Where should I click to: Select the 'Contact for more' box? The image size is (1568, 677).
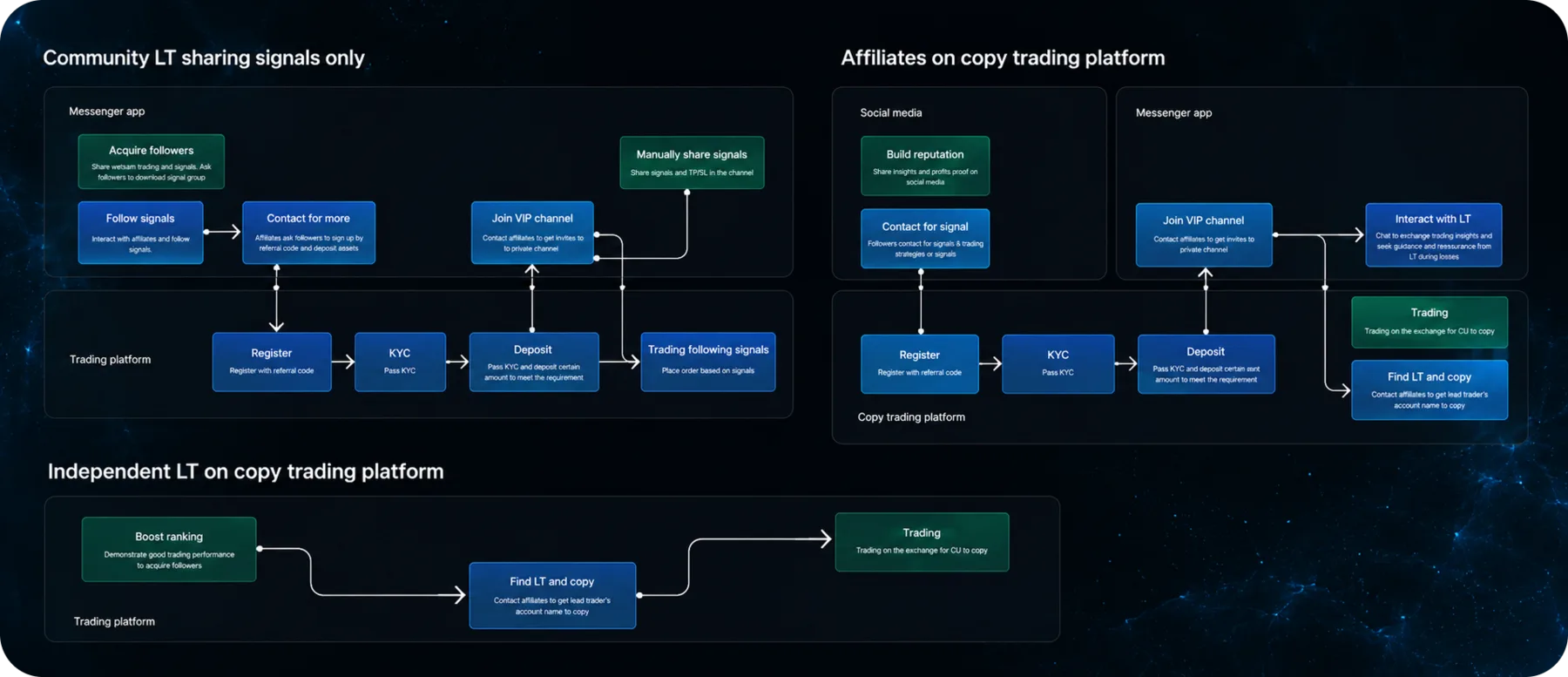coord(308,233)
